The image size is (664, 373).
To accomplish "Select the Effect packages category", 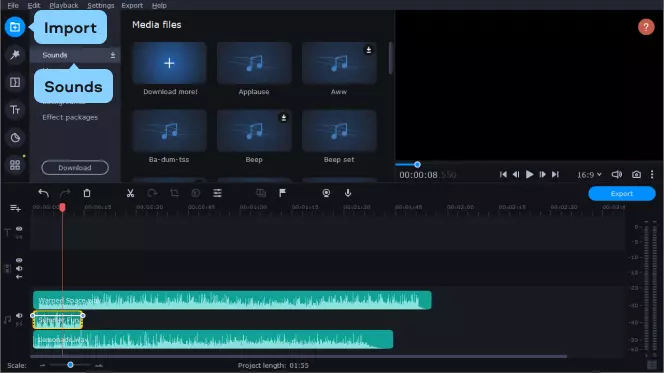I will pos(70,117).
